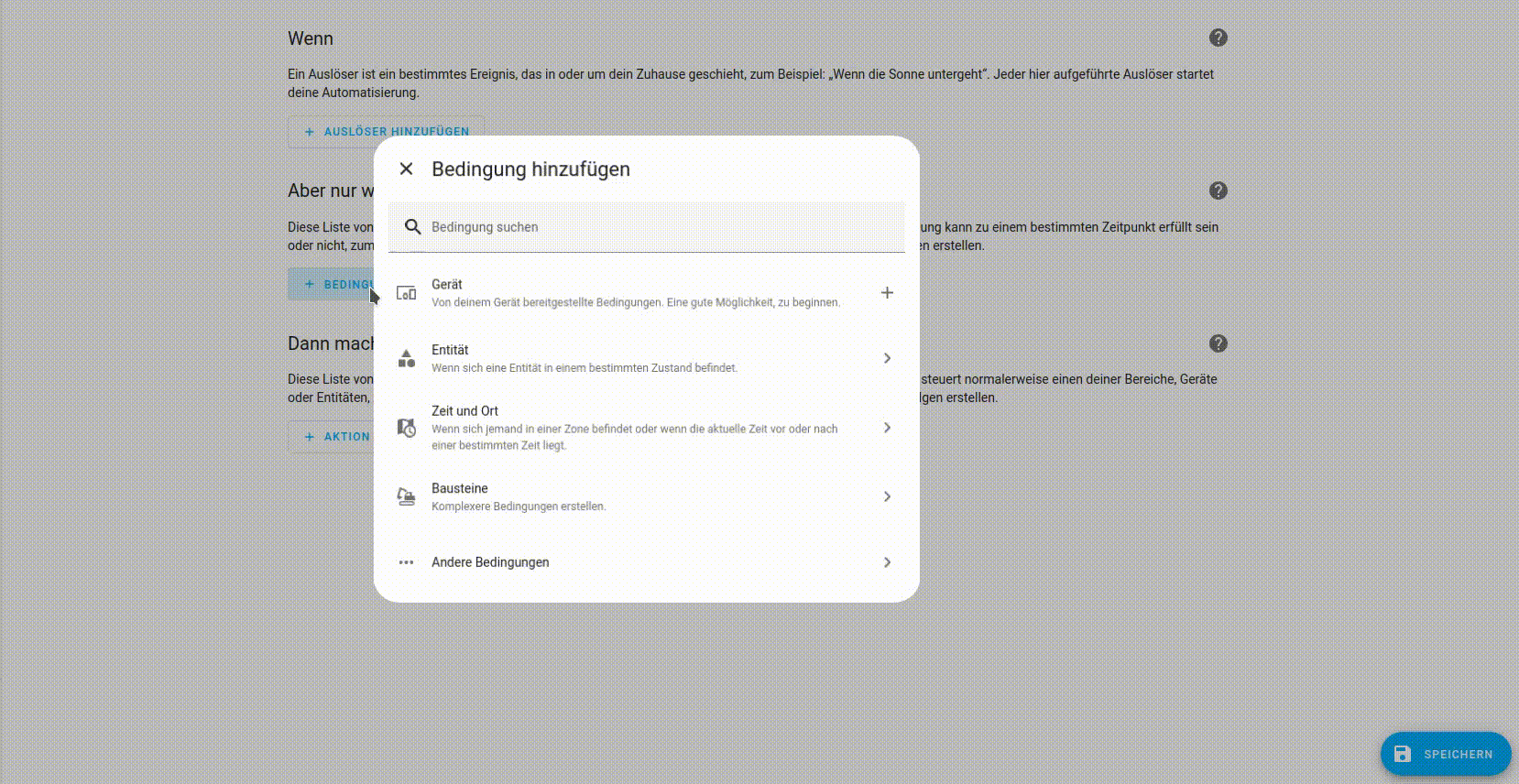1519x784 pixels.
Task: Click the Bausteine excavator icon
Action: pyautogui.click(x=406, y=496)
